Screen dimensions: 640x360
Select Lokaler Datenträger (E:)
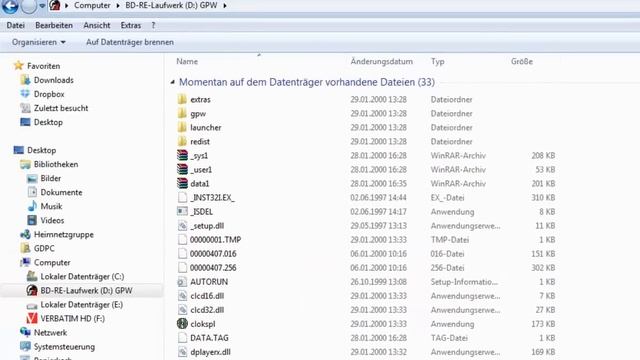click(82, 304)
